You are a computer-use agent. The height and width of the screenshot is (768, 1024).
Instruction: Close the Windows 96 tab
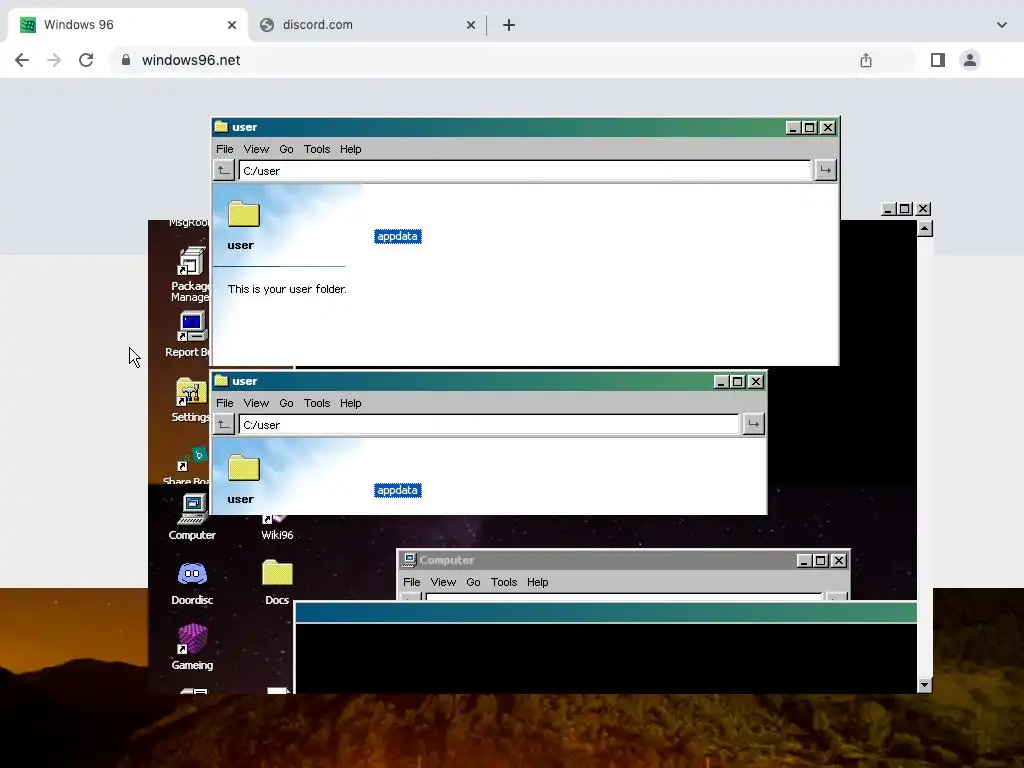coord(232,25)
